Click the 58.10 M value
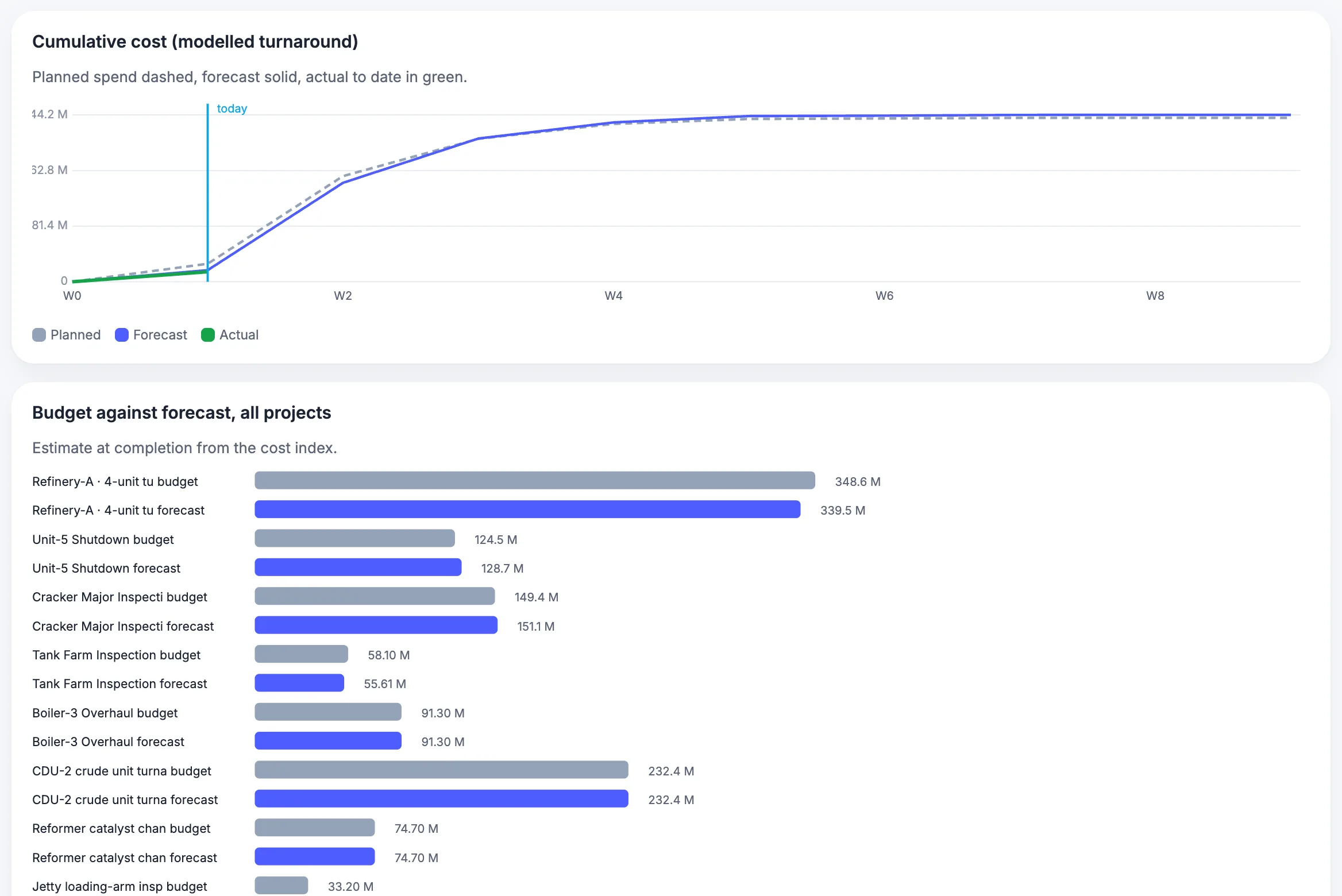The image size is (1342, 896). point(389,655)
